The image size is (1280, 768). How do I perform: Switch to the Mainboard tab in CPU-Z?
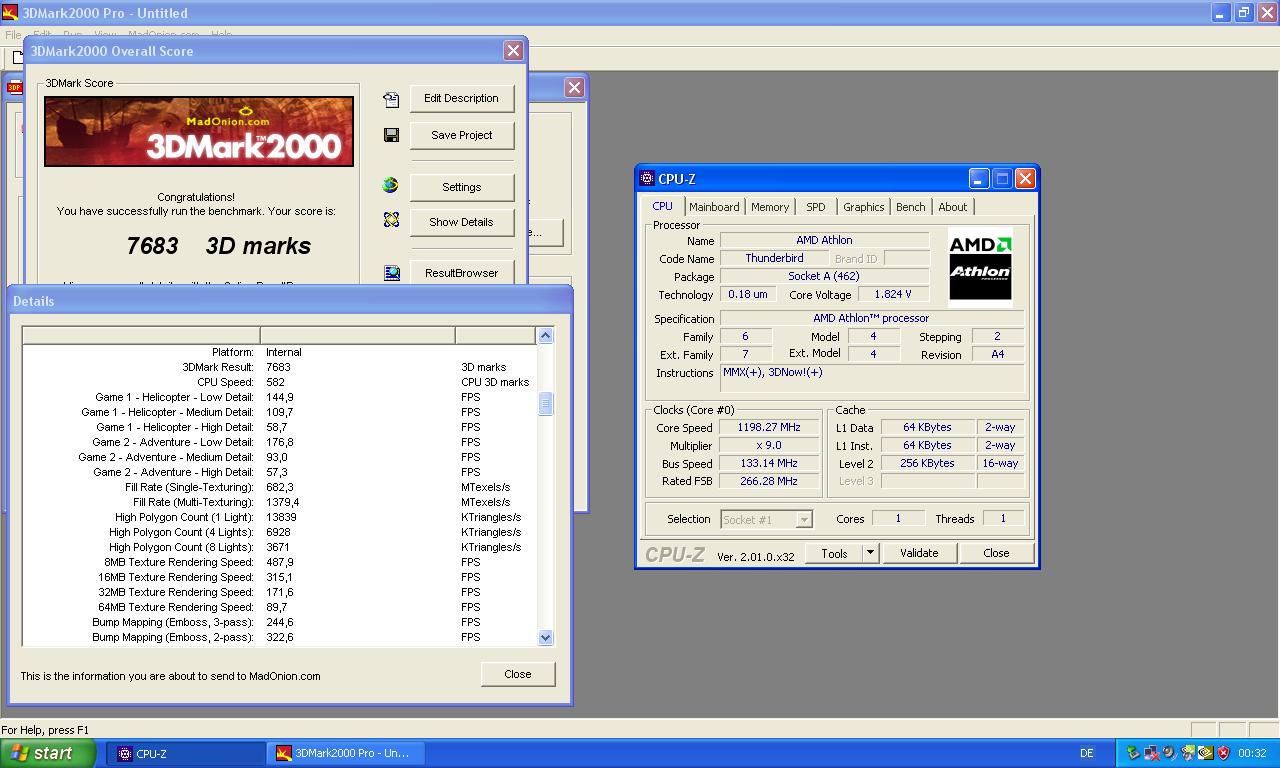[x=714, y=207]
